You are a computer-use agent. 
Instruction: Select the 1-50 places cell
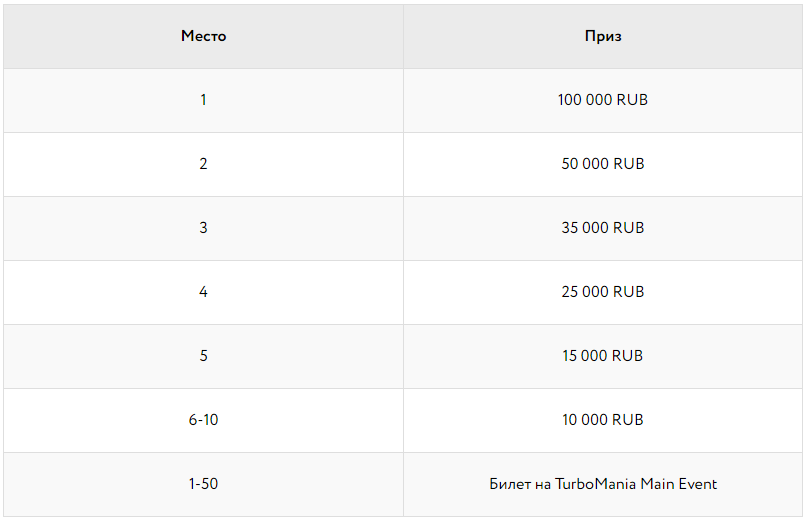203,484
